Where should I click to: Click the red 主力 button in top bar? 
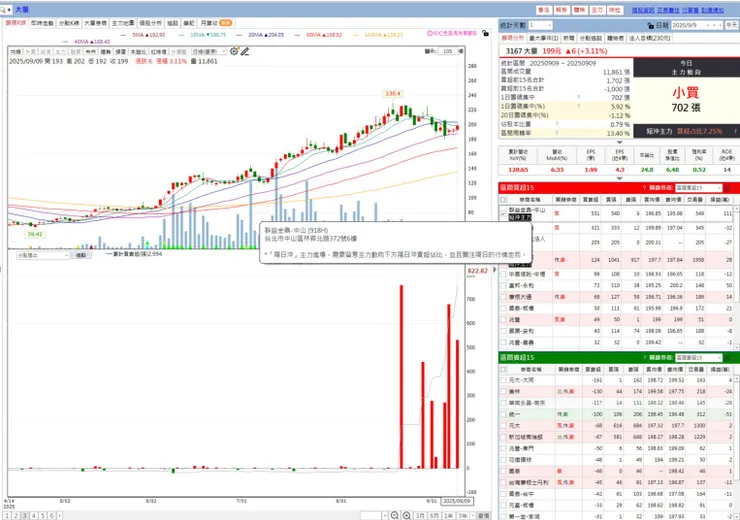pyautogui.click(x=597, y=10)
